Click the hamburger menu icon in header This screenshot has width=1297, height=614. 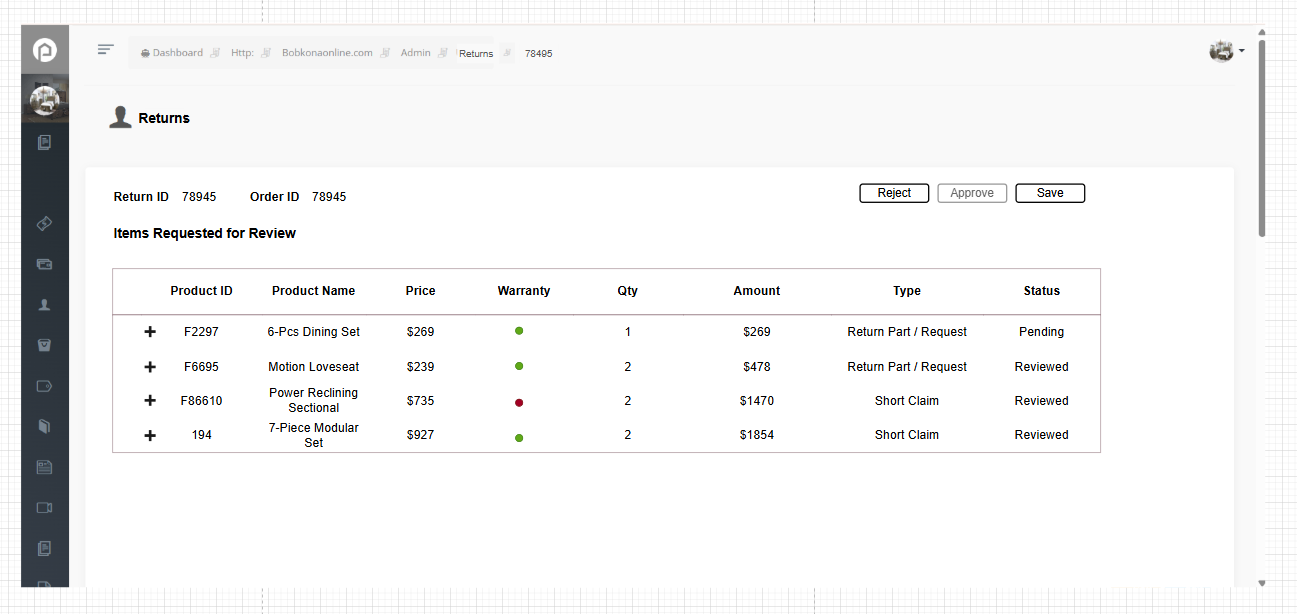point(105,50)
